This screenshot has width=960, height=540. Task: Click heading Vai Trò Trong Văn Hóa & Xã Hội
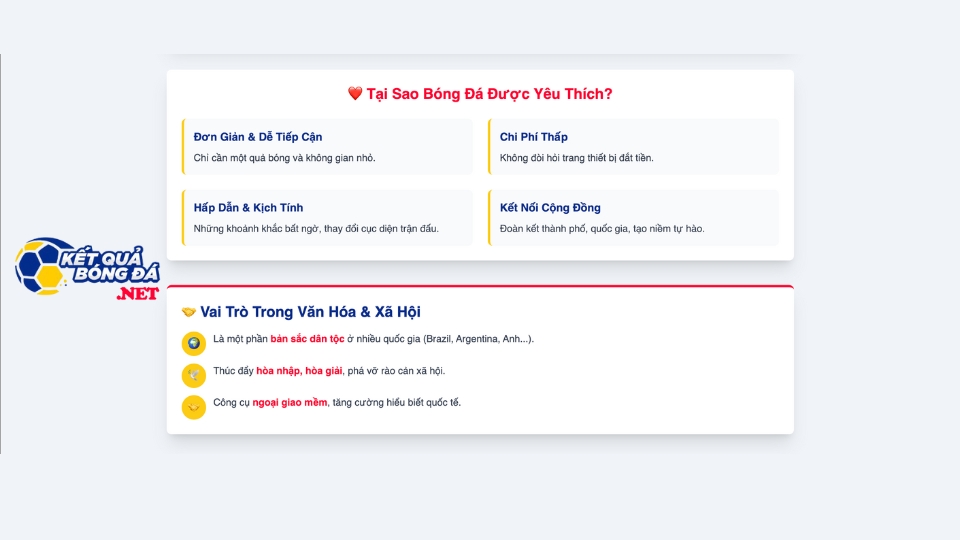tap(310, 312)
